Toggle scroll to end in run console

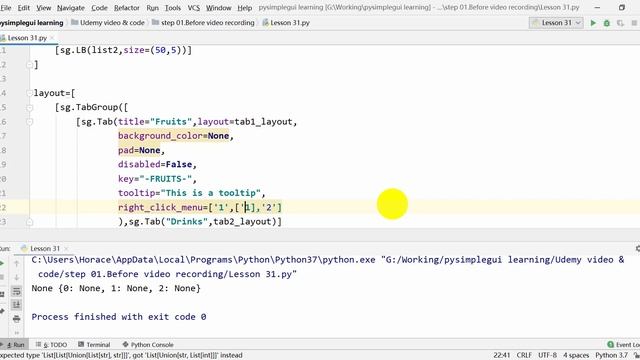(x=16, y=304)
